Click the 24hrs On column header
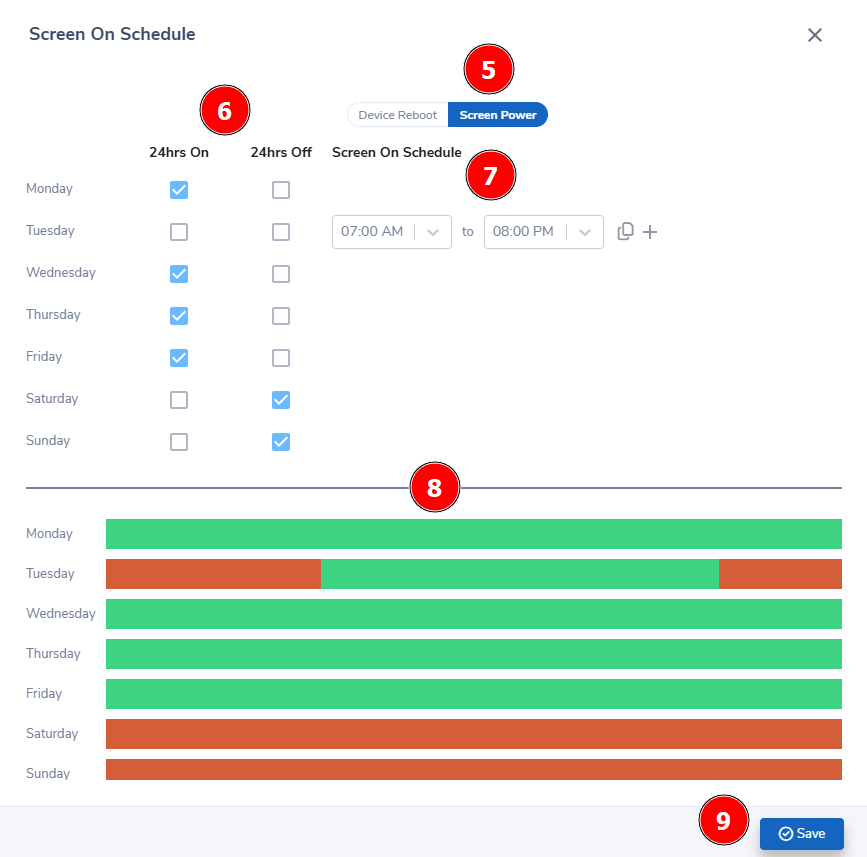Screen dimensions: 867x857 179,153
